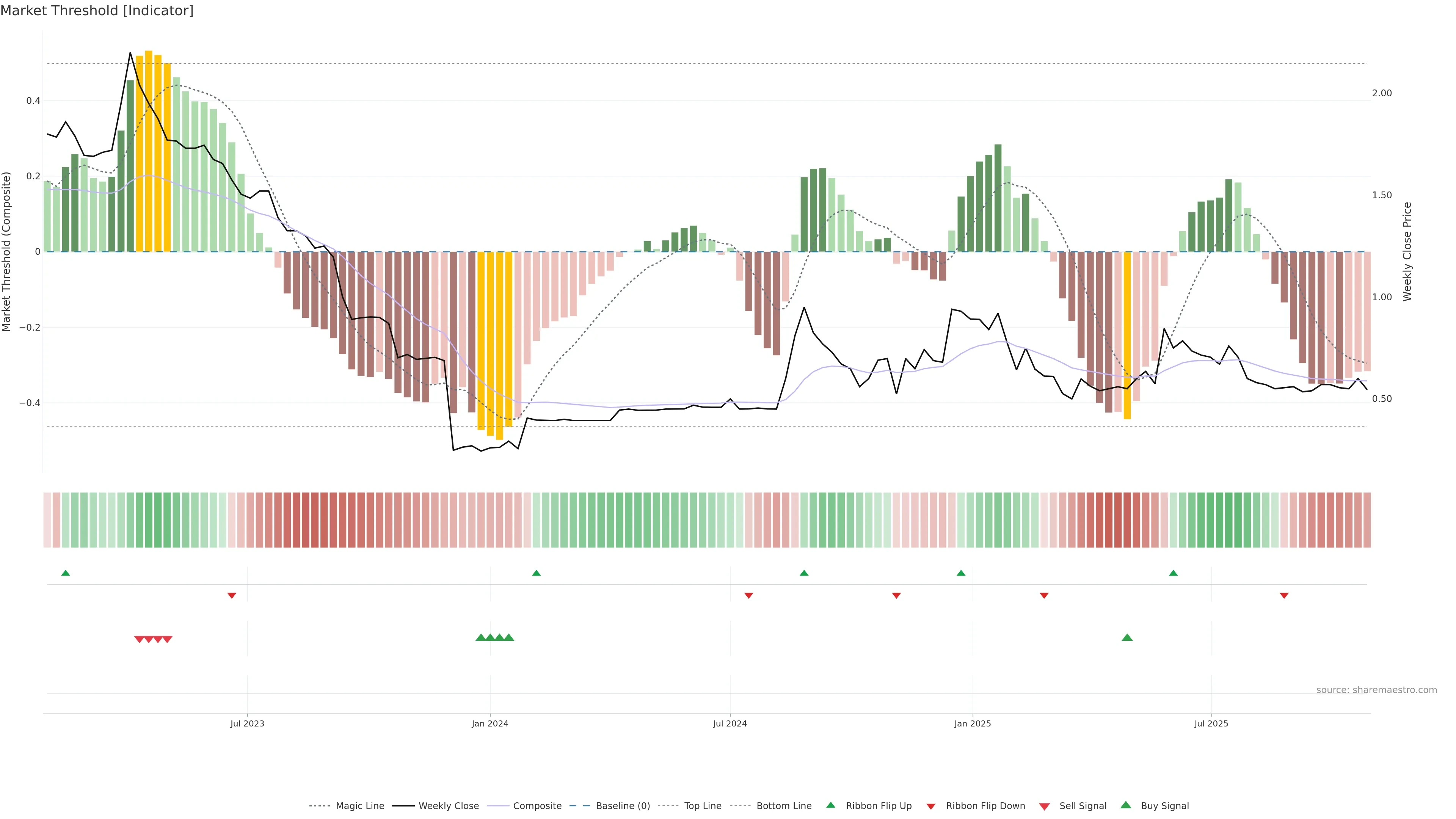The image size is (1456, 819).
Task: Click the Jan 2024 x-axis label
Action: (490, 723)
